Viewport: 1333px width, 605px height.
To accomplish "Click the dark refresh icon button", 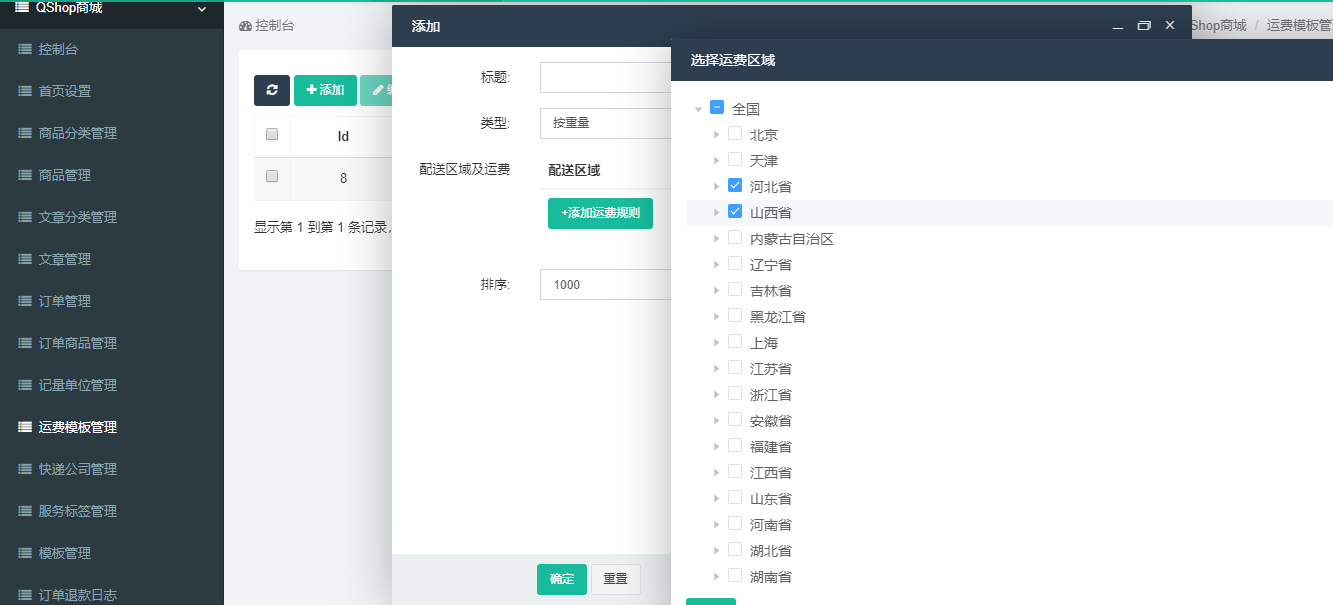I will pyautogui.click(x=271, y=90).
